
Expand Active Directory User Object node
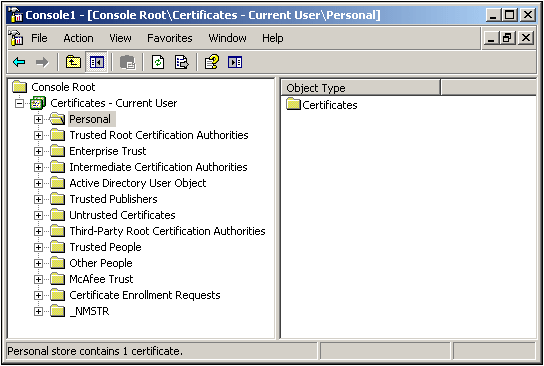(x=38, y=183)
